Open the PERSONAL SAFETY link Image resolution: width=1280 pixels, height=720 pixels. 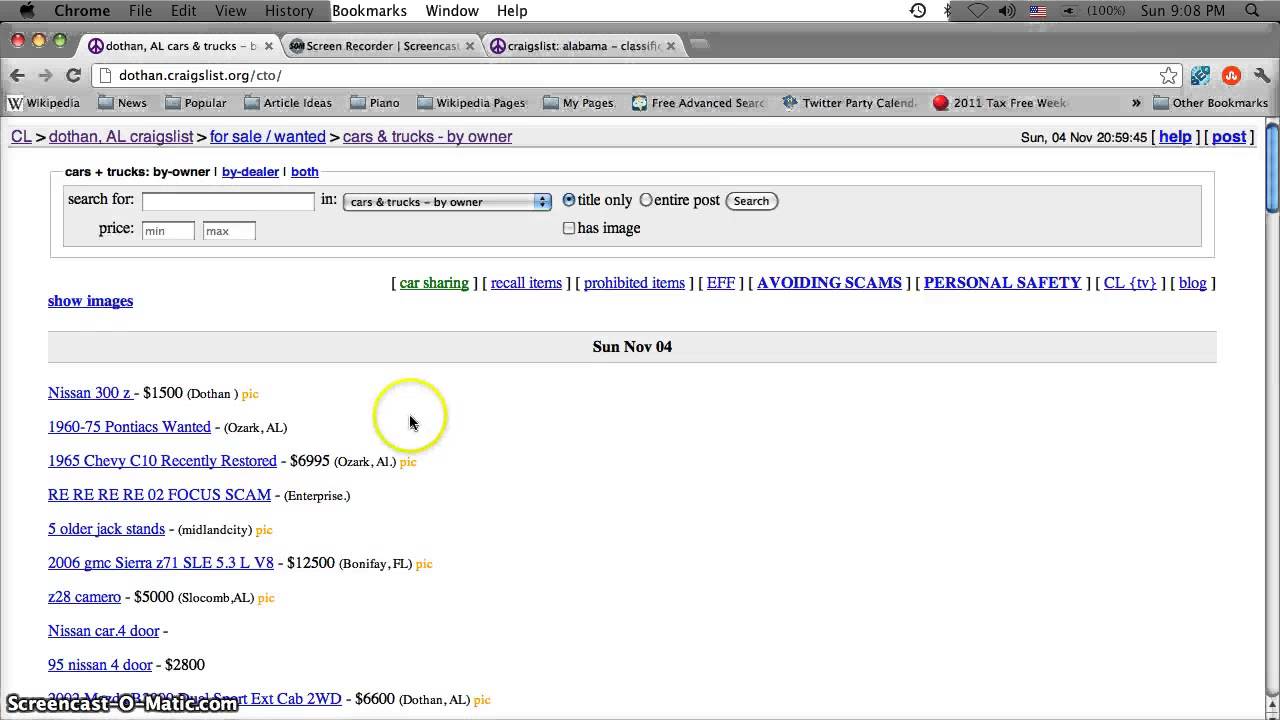[x=1002, y=283]
